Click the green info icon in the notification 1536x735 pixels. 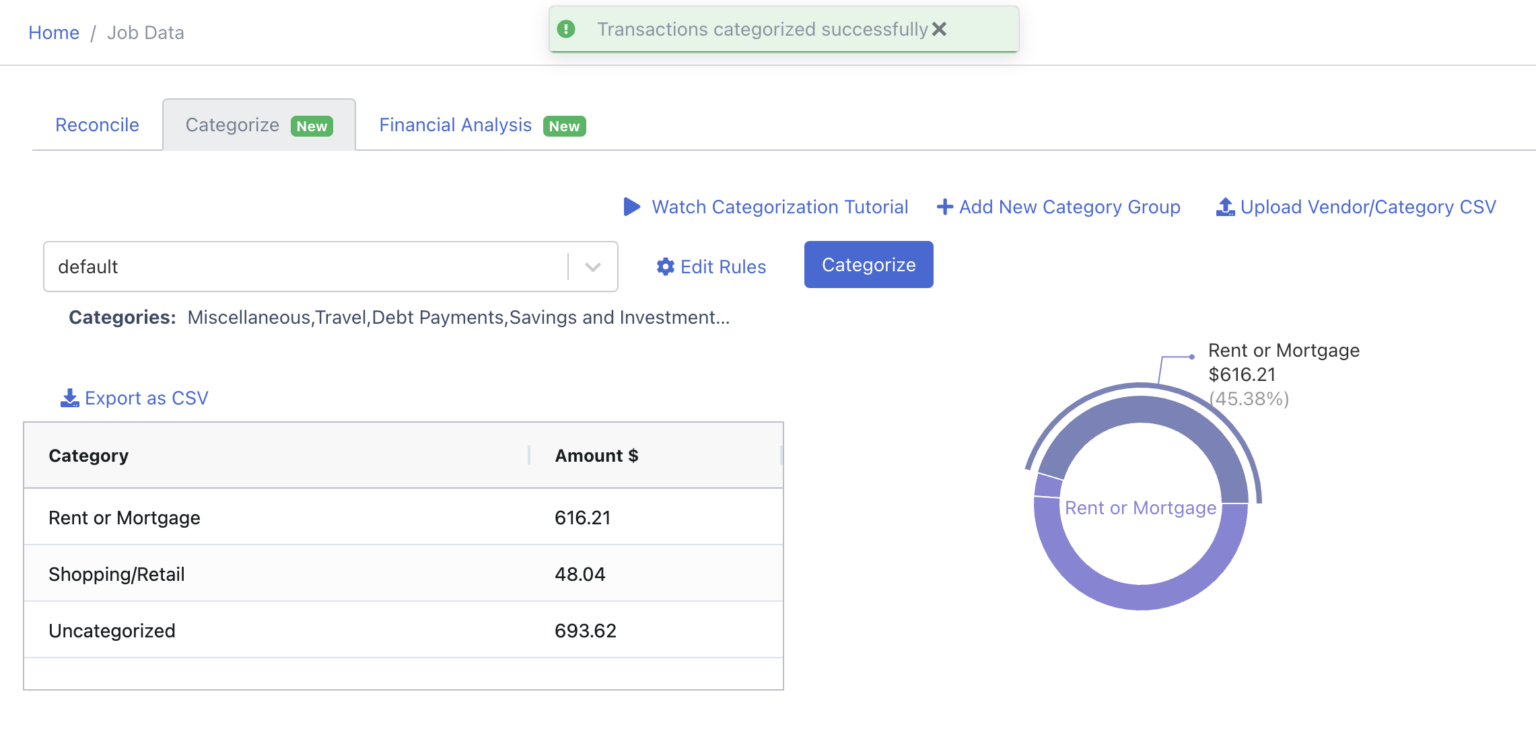pyautogui.click(x=566, y=28)
